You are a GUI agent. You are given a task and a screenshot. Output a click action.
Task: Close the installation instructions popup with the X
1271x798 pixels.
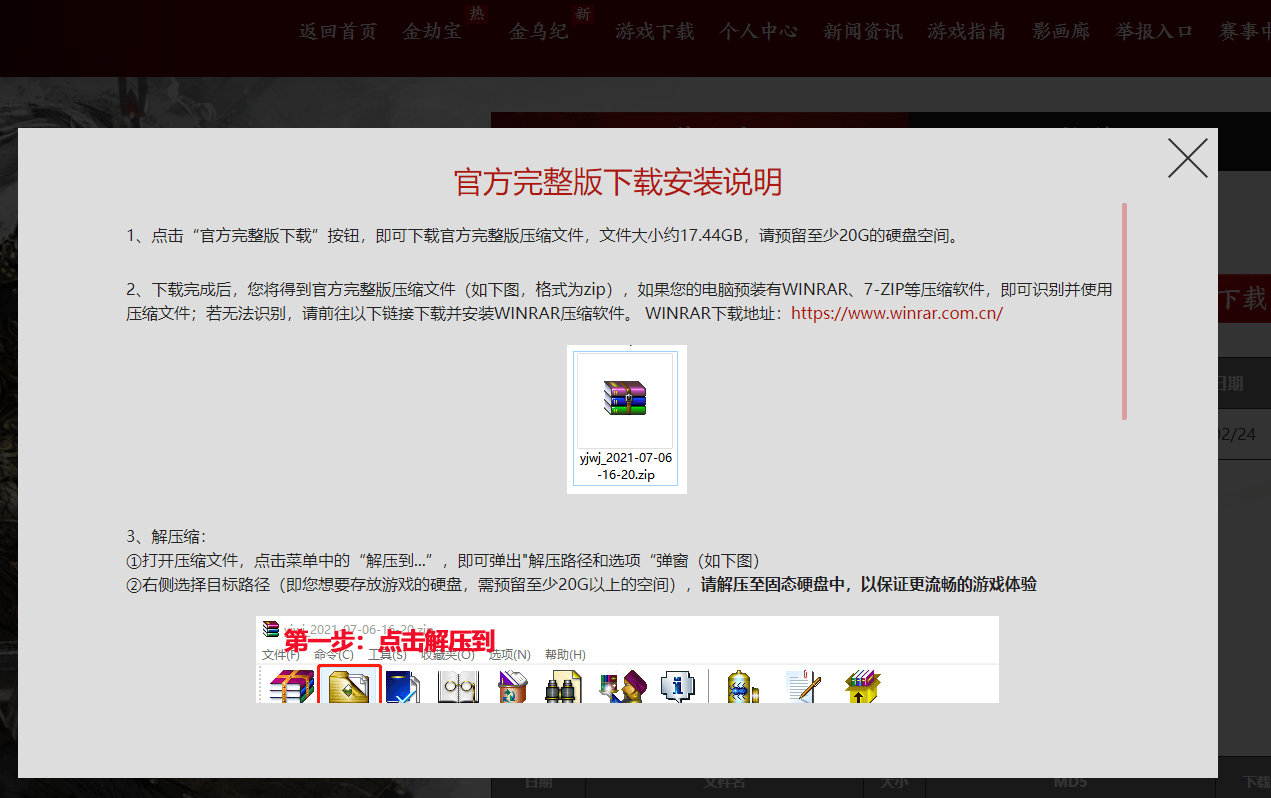click(x=1187, y=158)
